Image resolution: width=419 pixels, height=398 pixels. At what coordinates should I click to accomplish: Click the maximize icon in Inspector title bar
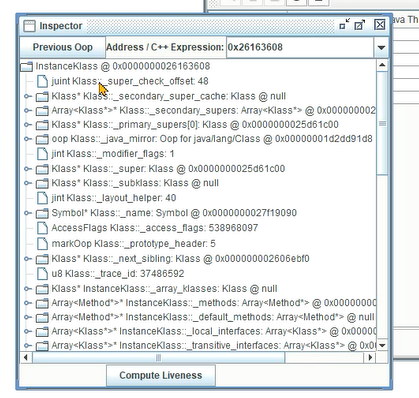pyautogui.click(x=359, y=25)
